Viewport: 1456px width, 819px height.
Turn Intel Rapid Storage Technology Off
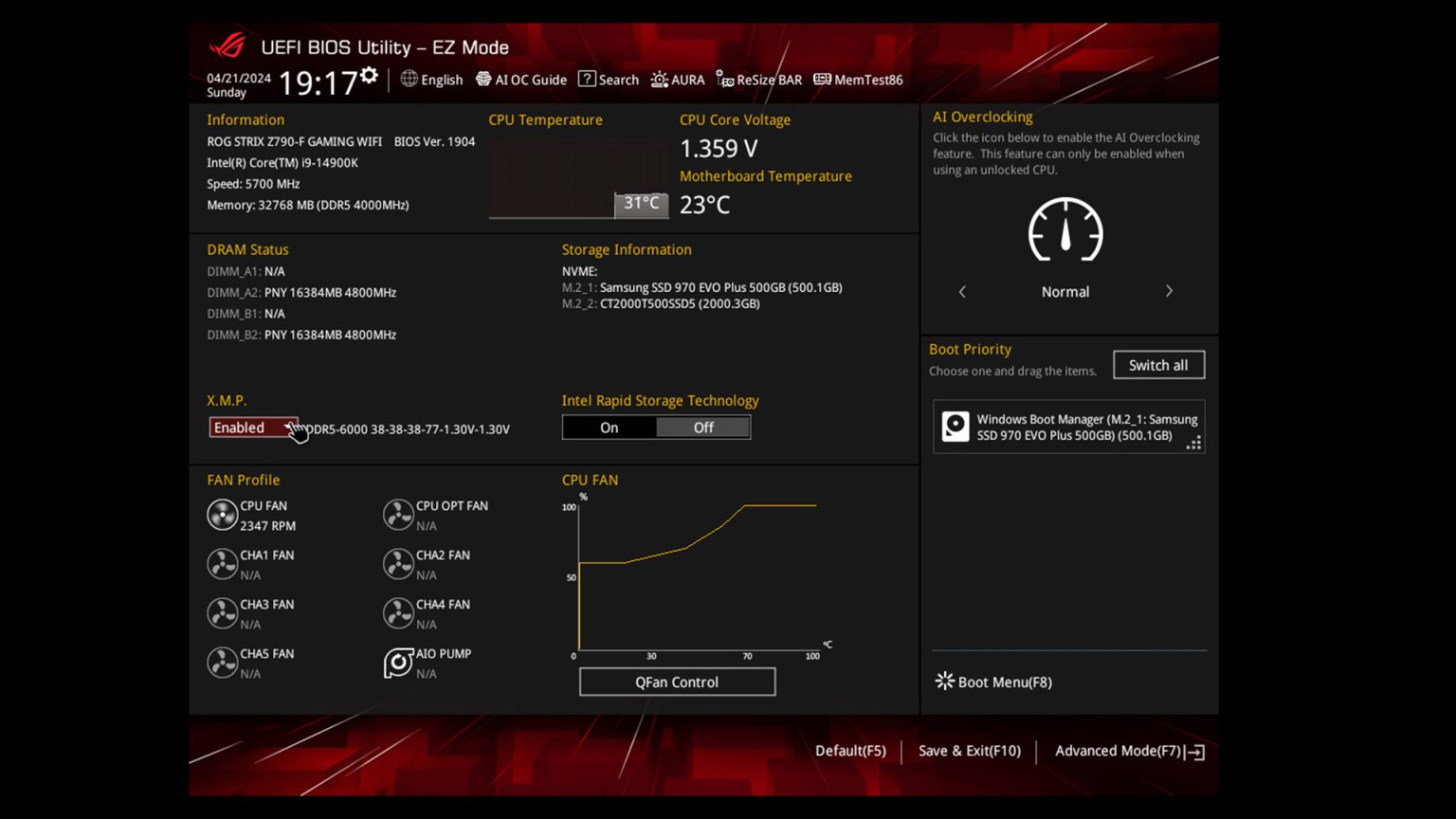point(703,428)
